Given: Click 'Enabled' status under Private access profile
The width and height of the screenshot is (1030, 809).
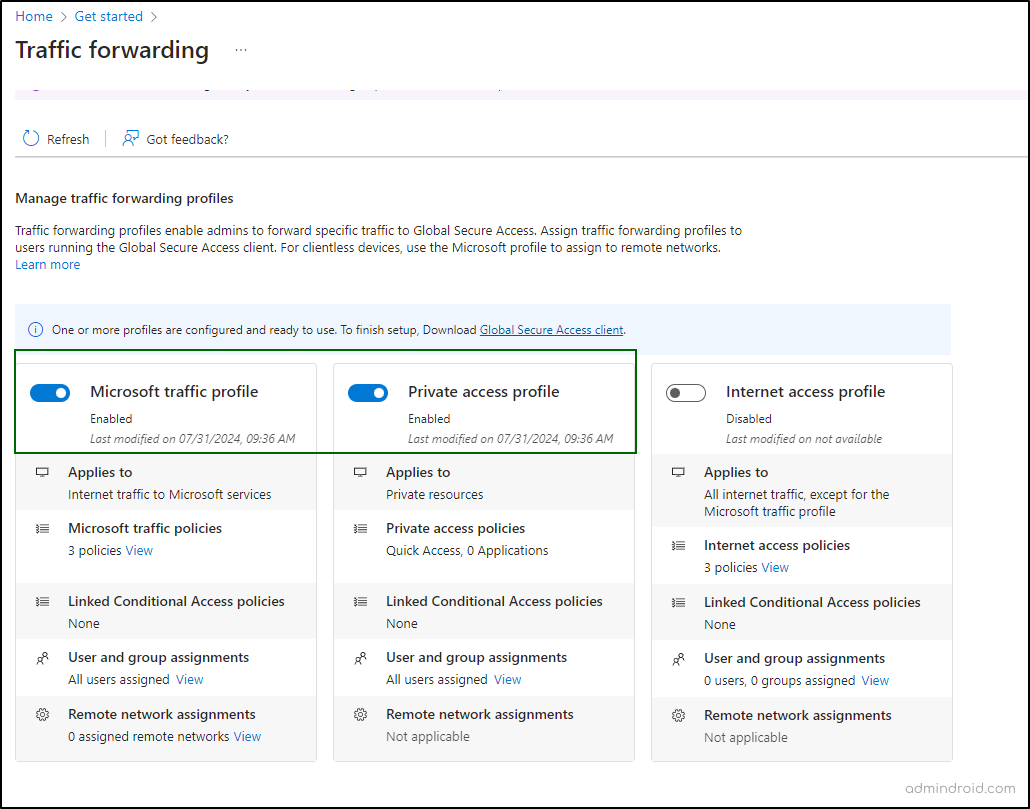Looking at the screenshot, I should 429,419.
